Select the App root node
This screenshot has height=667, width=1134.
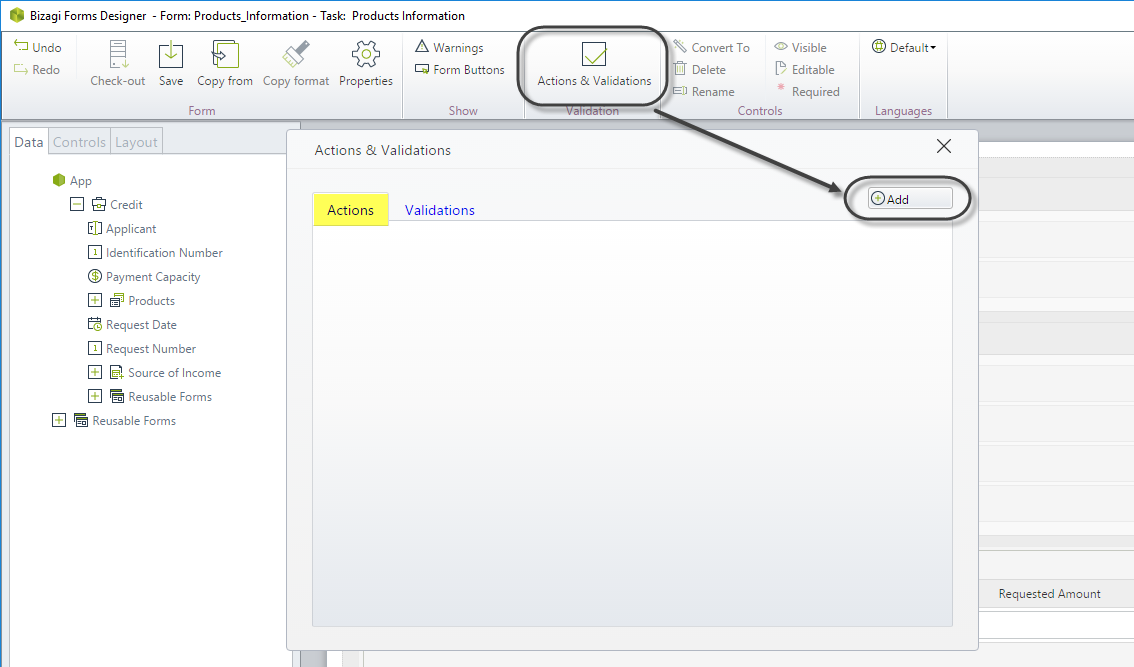pos(81,181)
